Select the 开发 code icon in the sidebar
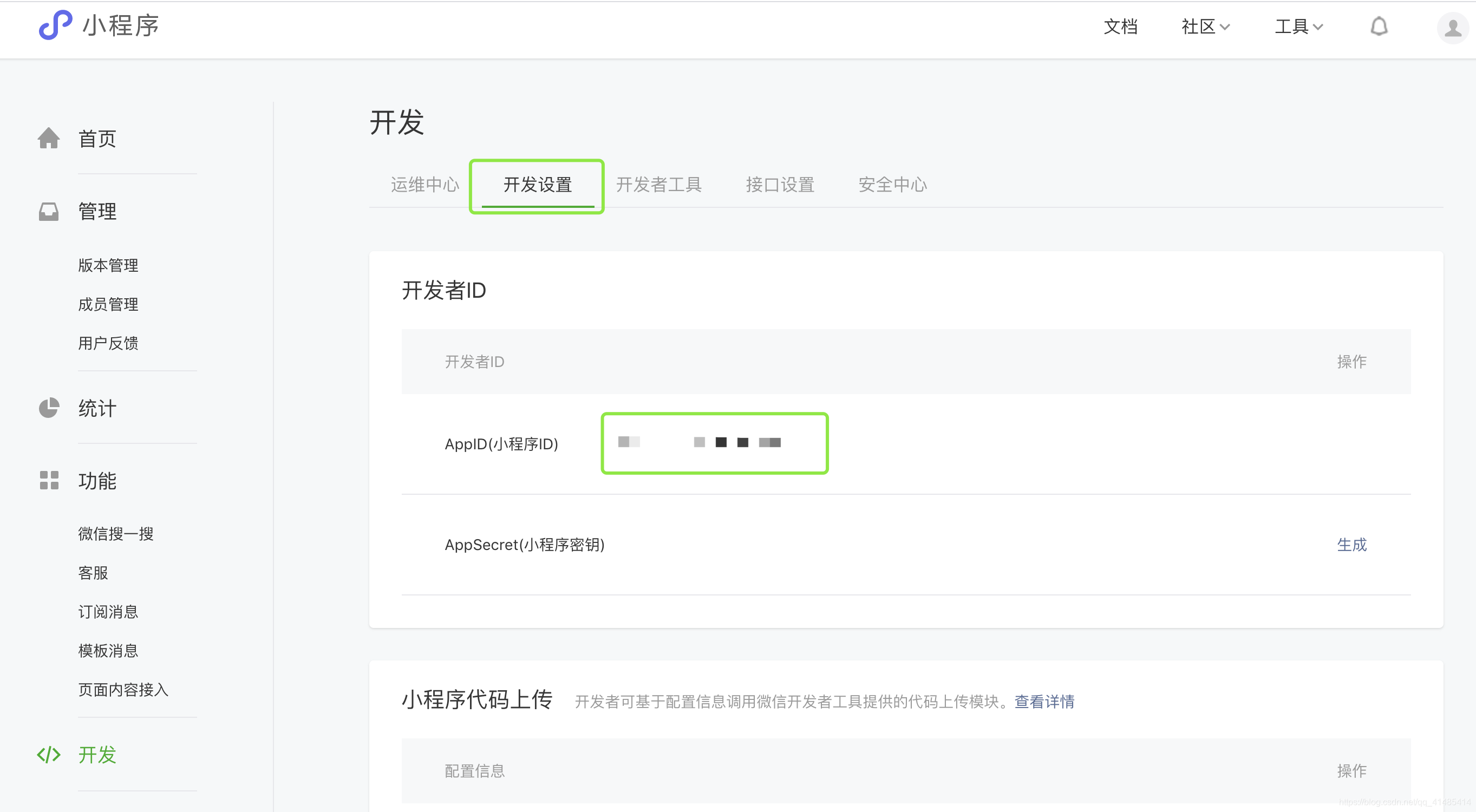The image size is (1476, 812). pos(49,755)
